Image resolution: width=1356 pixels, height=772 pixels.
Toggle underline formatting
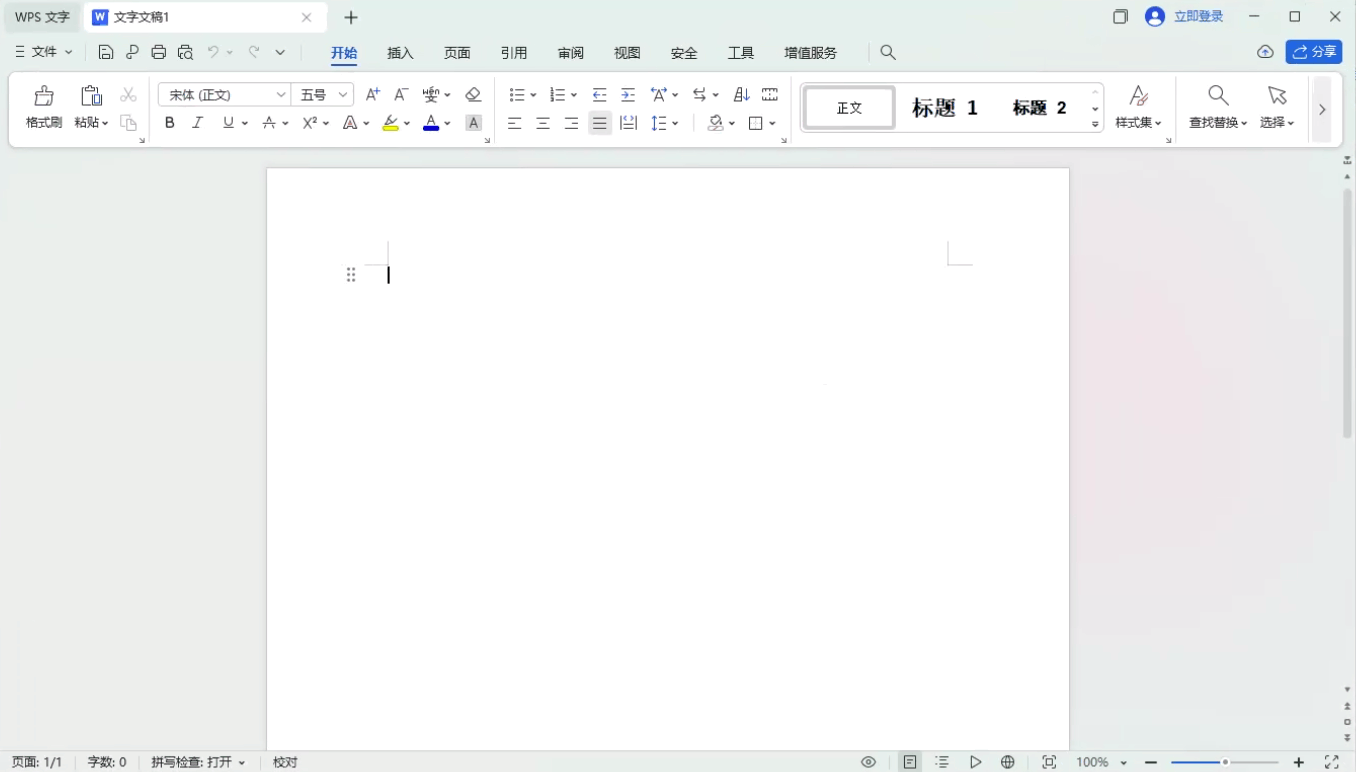pyautogui.click(x=228, y=123)
